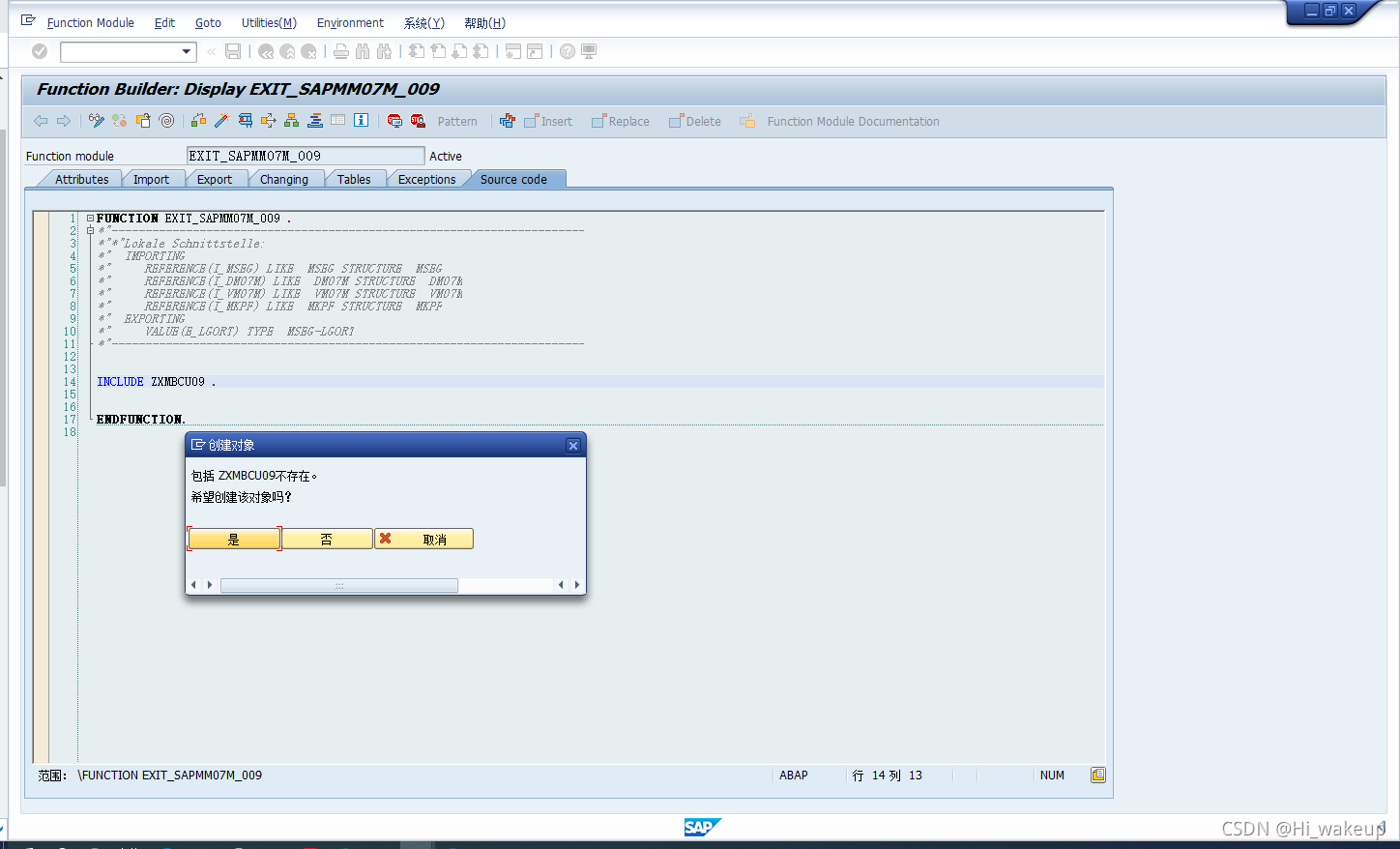Click the back navigation arrow in application toolbar

coord(41,121)
